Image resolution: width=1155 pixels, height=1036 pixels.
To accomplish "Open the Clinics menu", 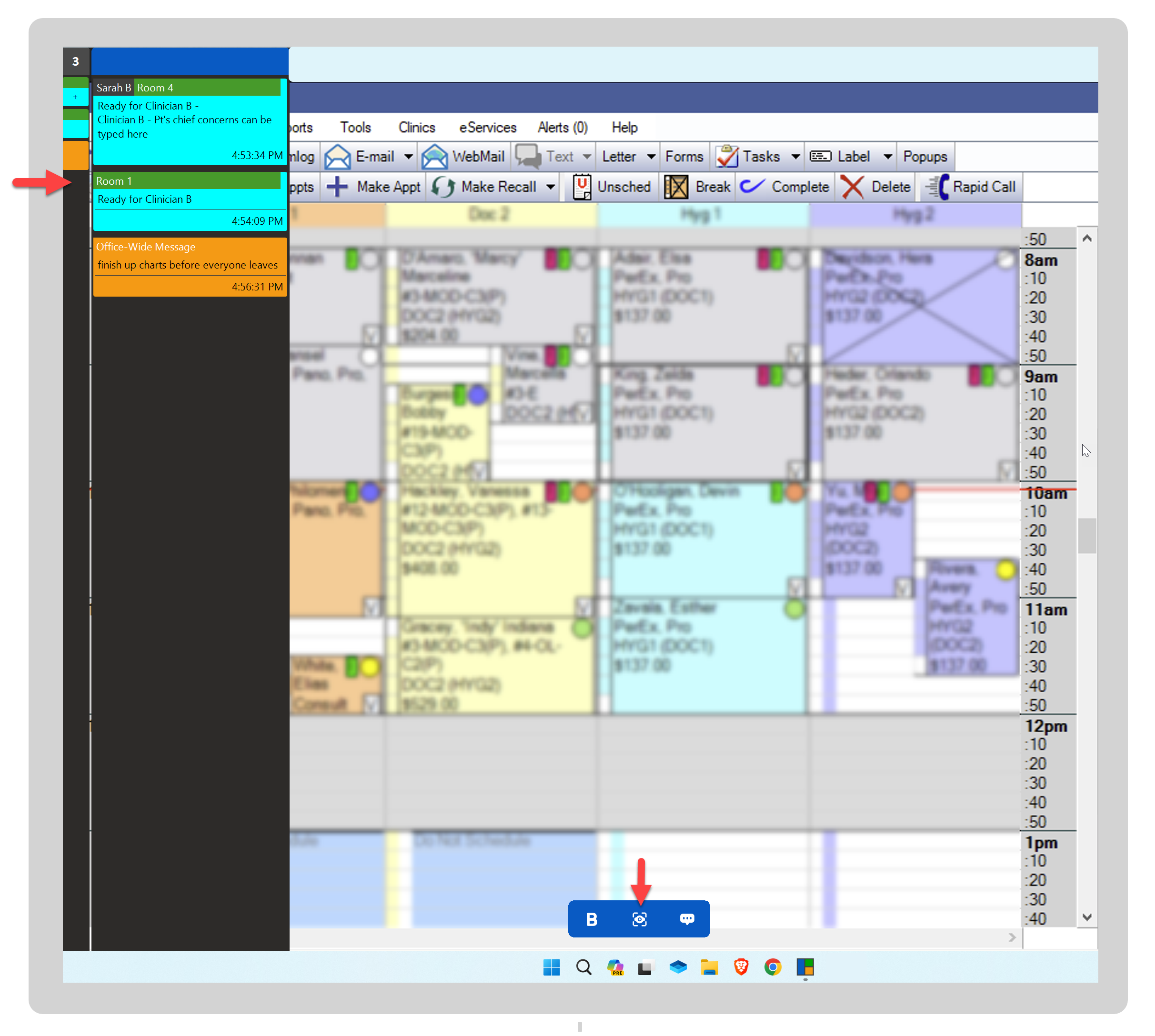I will click(x=417, y=128).
